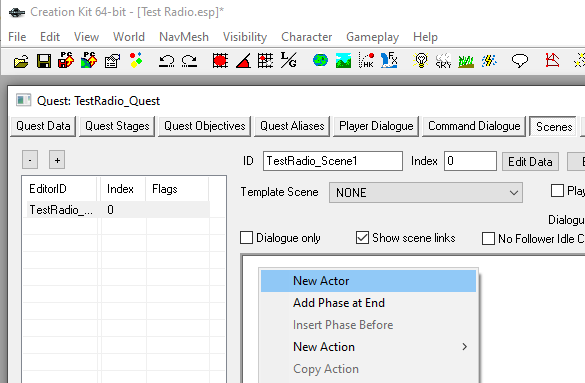Click the L/G toolbar icon
585x383 pixels.
(288, 60)
